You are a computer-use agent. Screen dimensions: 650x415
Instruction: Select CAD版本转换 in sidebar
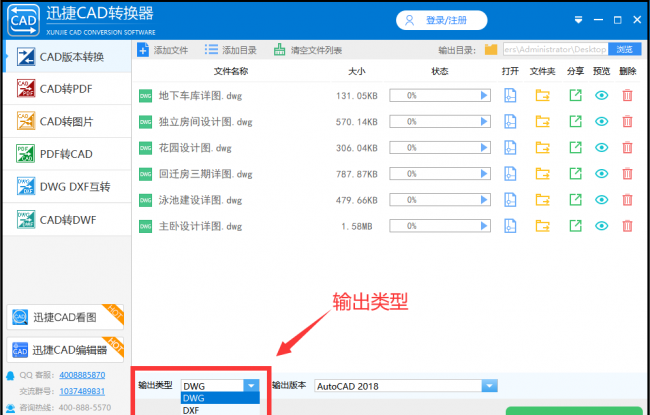coord(67,57)
